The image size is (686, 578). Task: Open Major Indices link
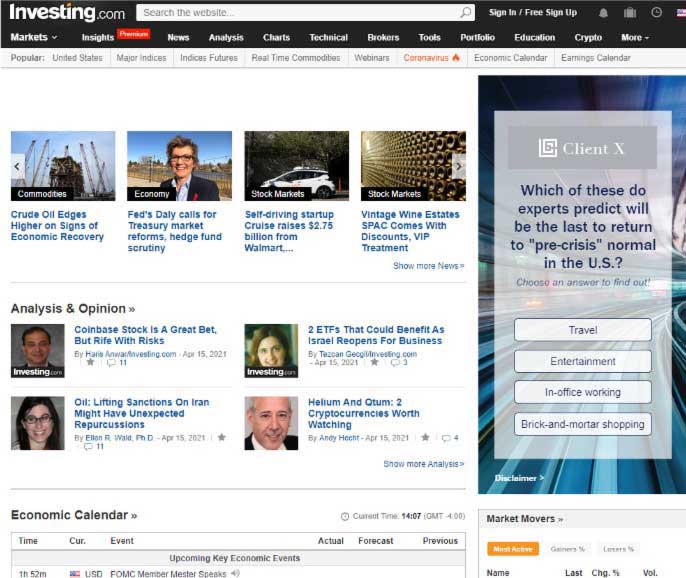(x=141, y=58)
